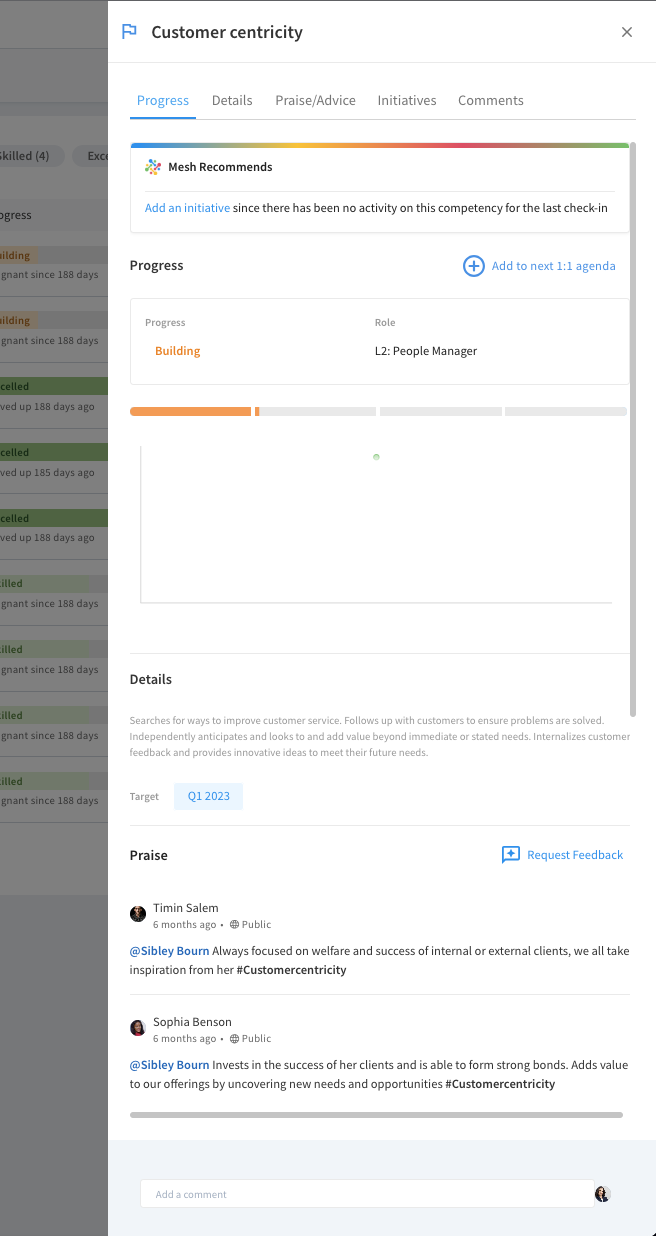Image resolution: width=656 pixels, height=1236 pixels.
Task: Click Add to next 1:1 agenda
Action: pos(553,266)
